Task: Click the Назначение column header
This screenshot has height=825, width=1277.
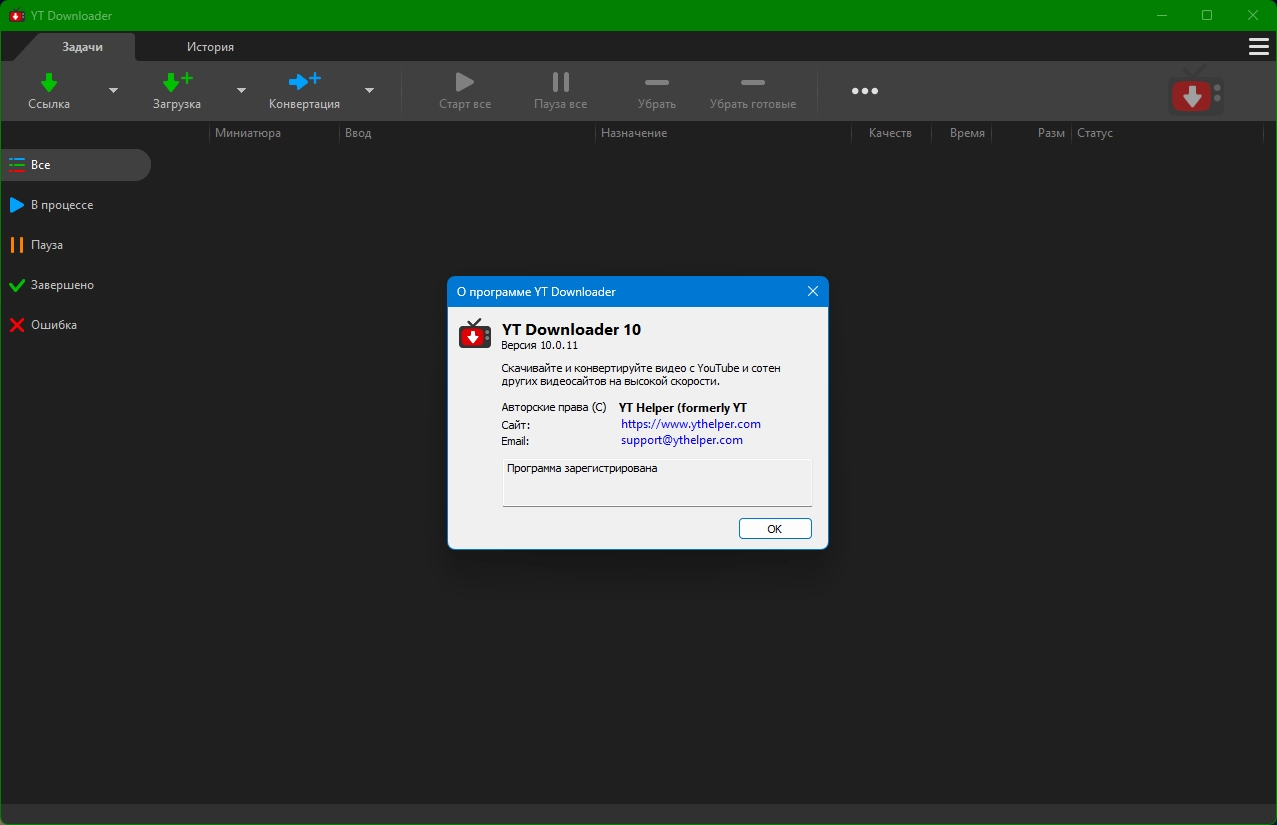Action: 723,133
